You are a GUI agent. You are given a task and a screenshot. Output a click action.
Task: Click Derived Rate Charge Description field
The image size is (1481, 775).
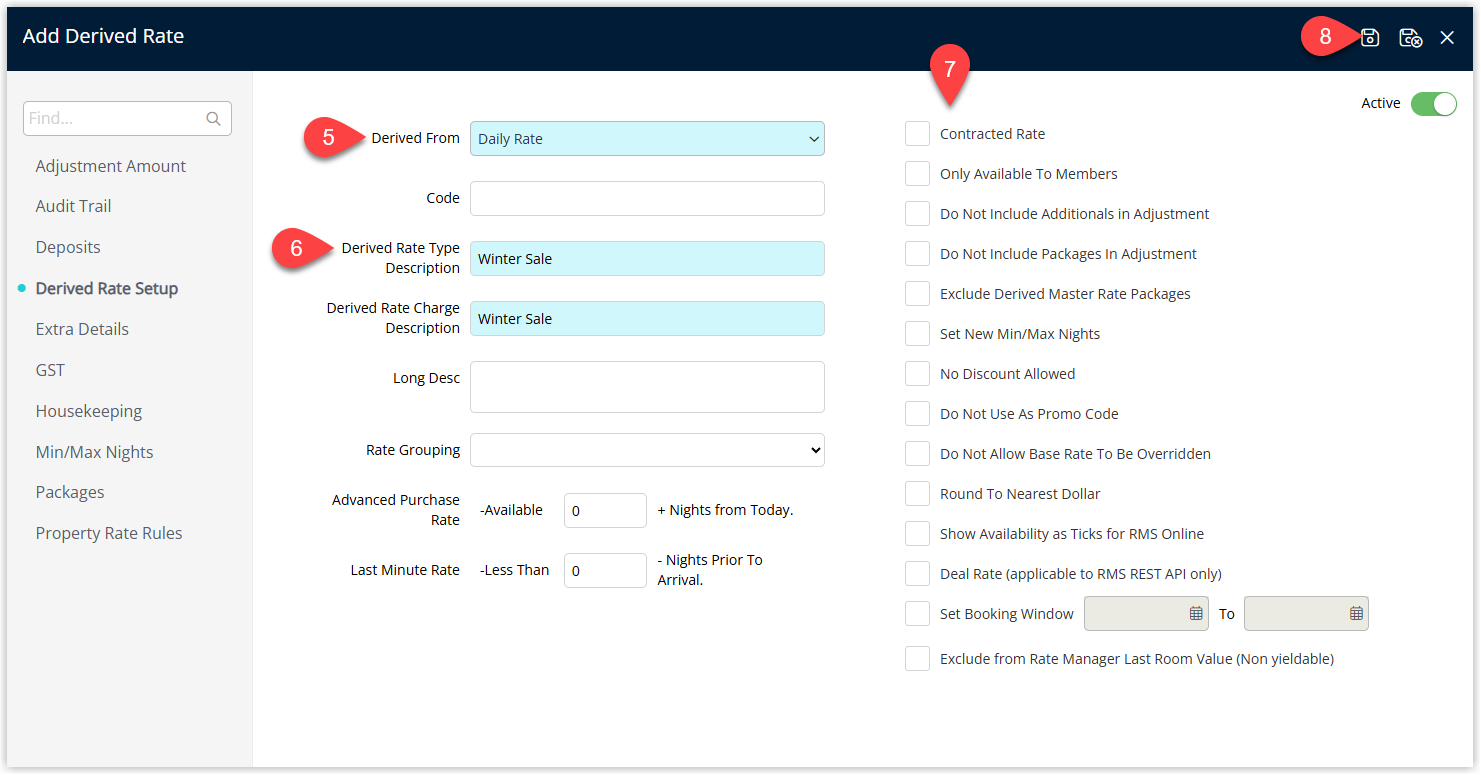(x=647, y=318)
